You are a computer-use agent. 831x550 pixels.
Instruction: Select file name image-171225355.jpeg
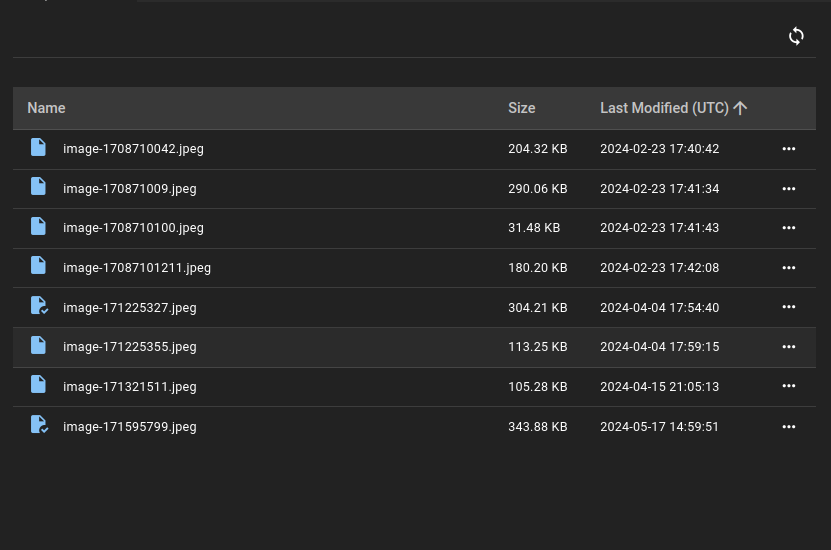pos(130,347)
